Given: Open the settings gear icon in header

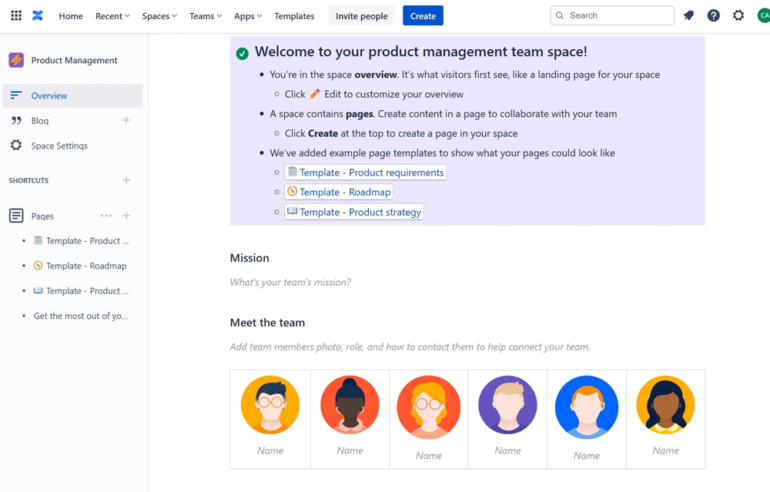Looking at the screenshot, I should pyautogui.click(x=738, y=16).
